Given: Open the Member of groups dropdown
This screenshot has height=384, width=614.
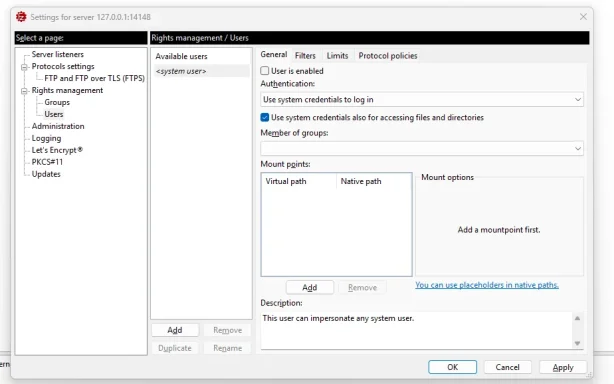Looking at the screenshot, I should tap(422, 148).
